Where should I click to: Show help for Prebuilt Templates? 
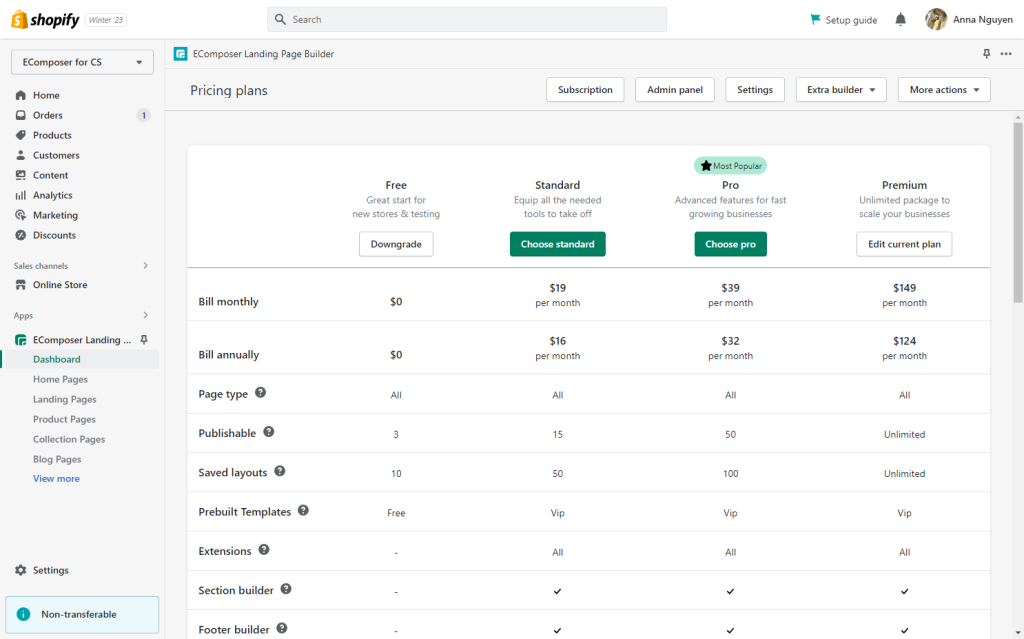coord(303,510)
